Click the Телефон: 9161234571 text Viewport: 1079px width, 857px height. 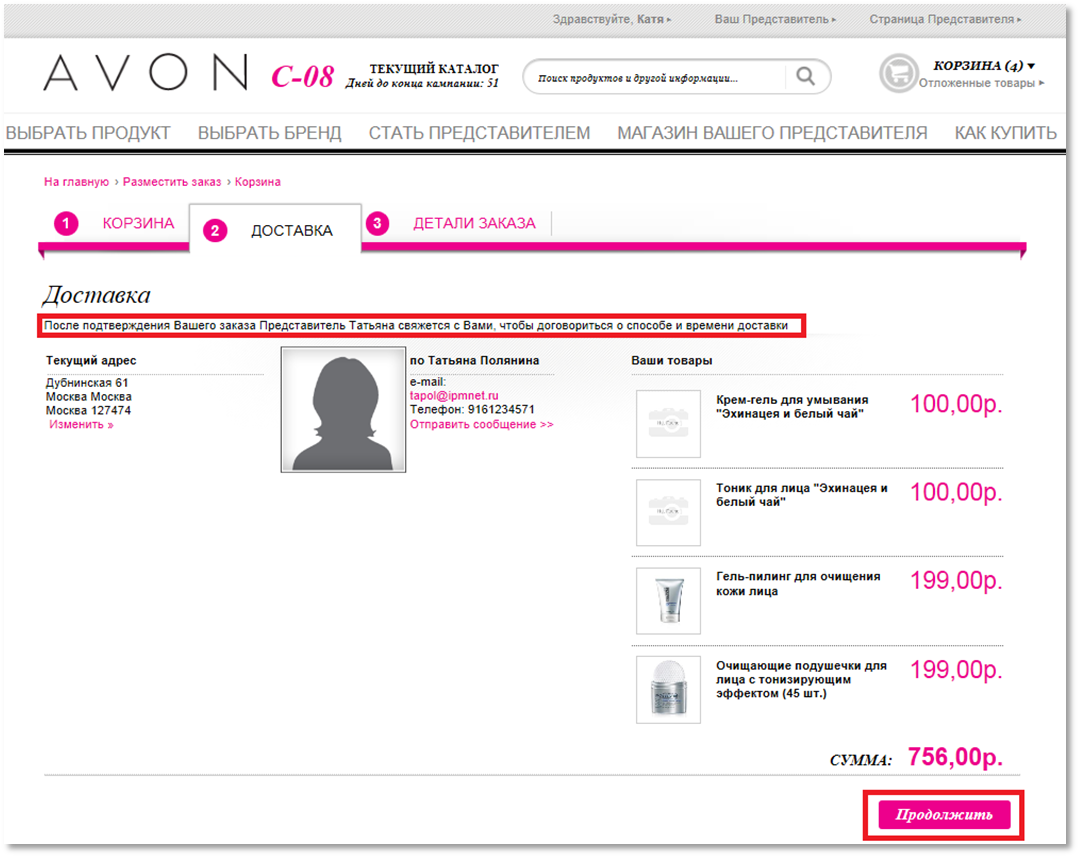pyautogui.click(x=472, y=410)
